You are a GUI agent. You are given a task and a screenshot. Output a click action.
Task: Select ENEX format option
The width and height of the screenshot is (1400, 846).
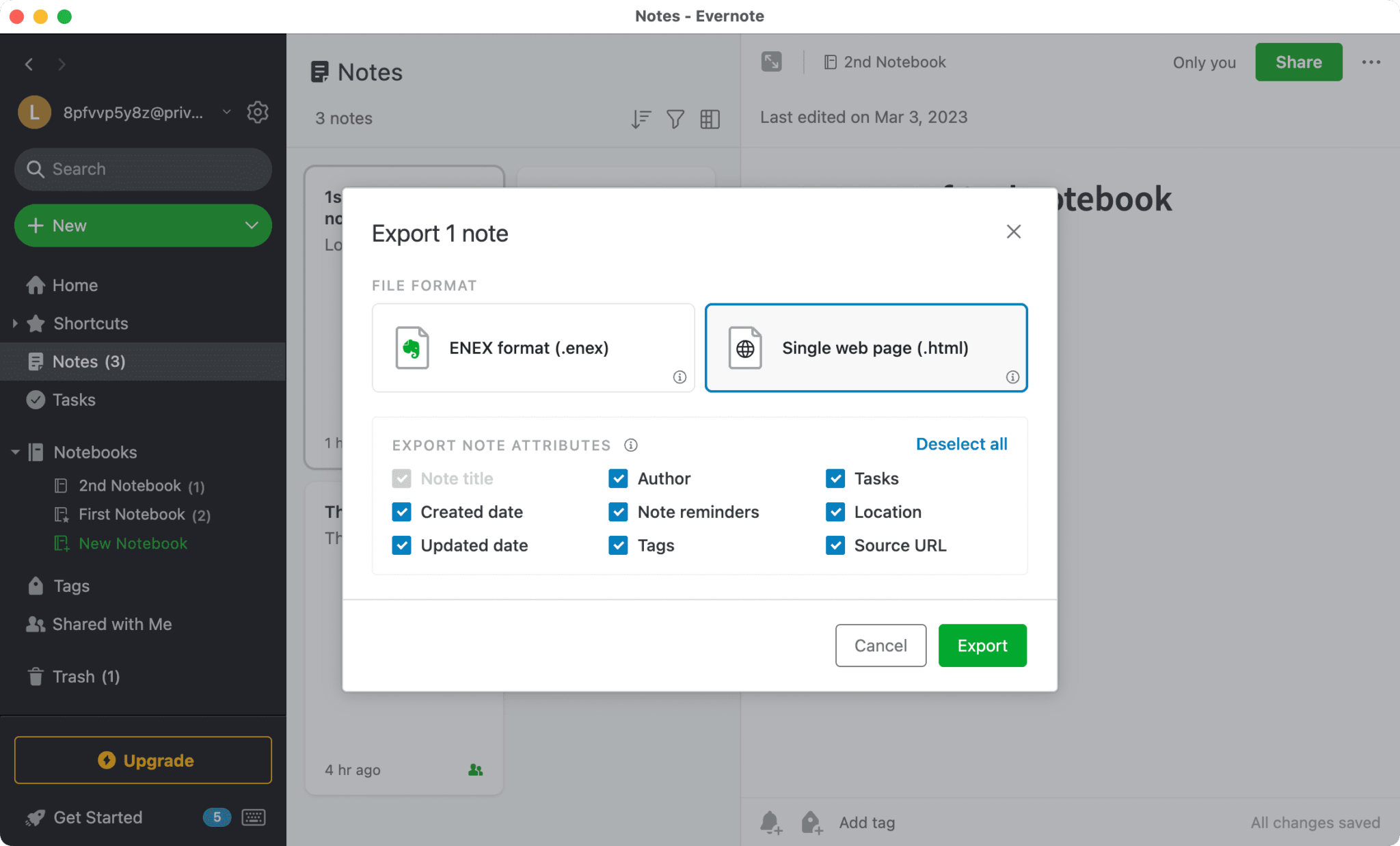point(533,348)
